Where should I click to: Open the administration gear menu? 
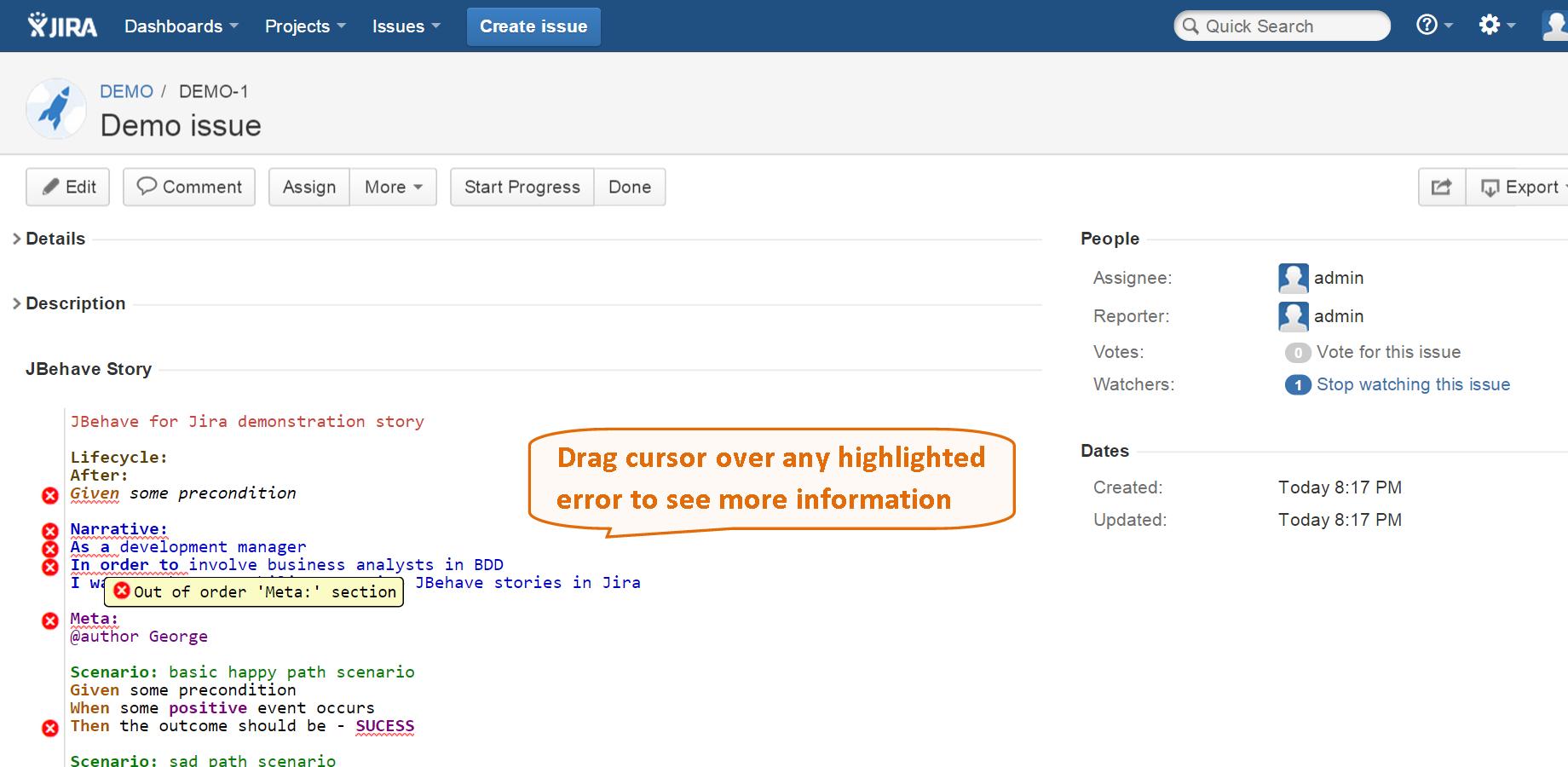pyautogui.click(x=1496, y=26)
